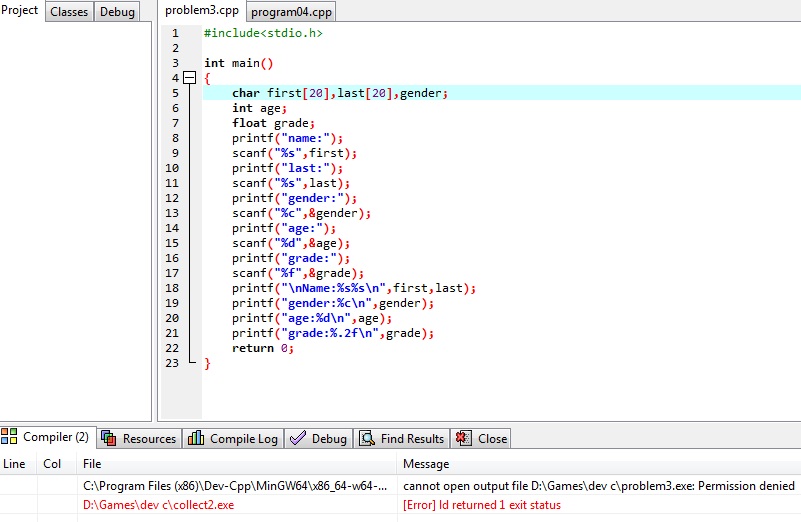
Task: Click the Message column header
Action: point(599,464)
